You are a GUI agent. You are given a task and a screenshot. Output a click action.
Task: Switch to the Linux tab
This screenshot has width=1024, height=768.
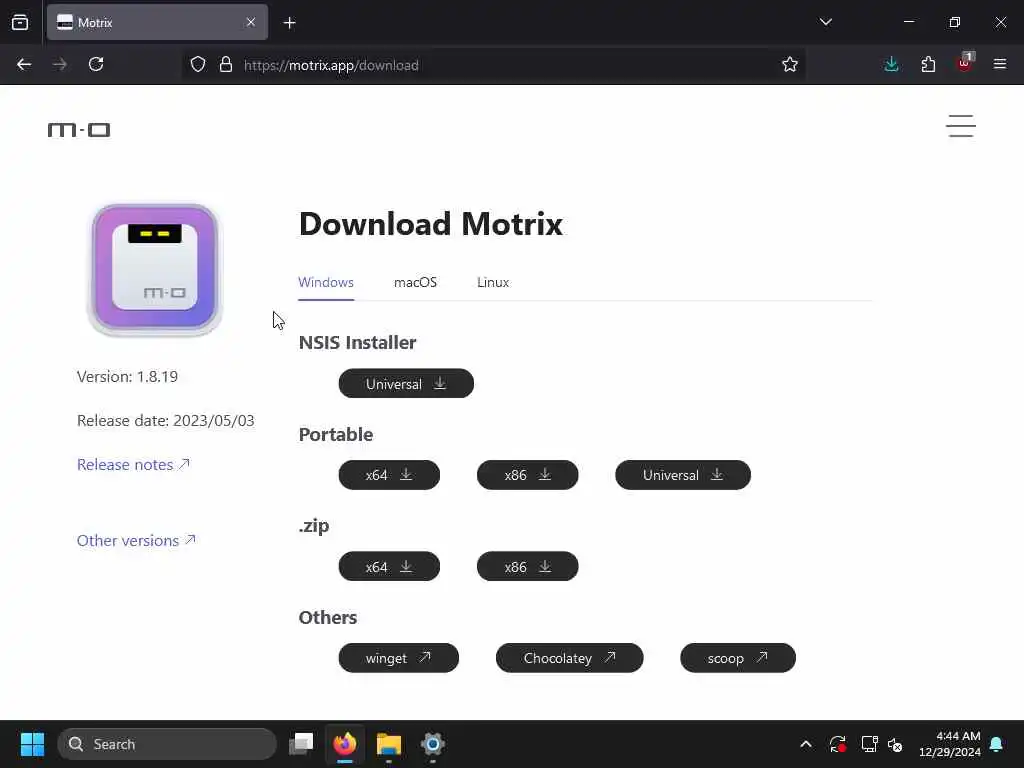[493, 282]
